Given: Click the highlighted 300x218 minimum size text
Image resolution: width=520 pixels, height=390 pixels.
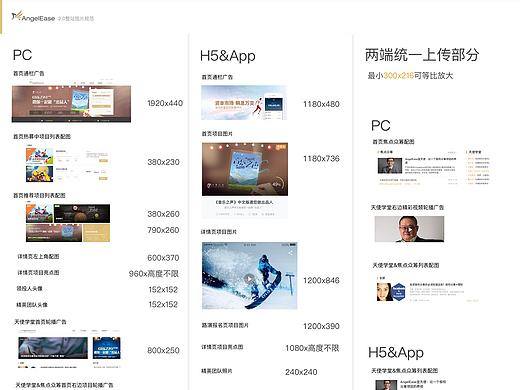Looking at the screenshot, I should (398, 76).
